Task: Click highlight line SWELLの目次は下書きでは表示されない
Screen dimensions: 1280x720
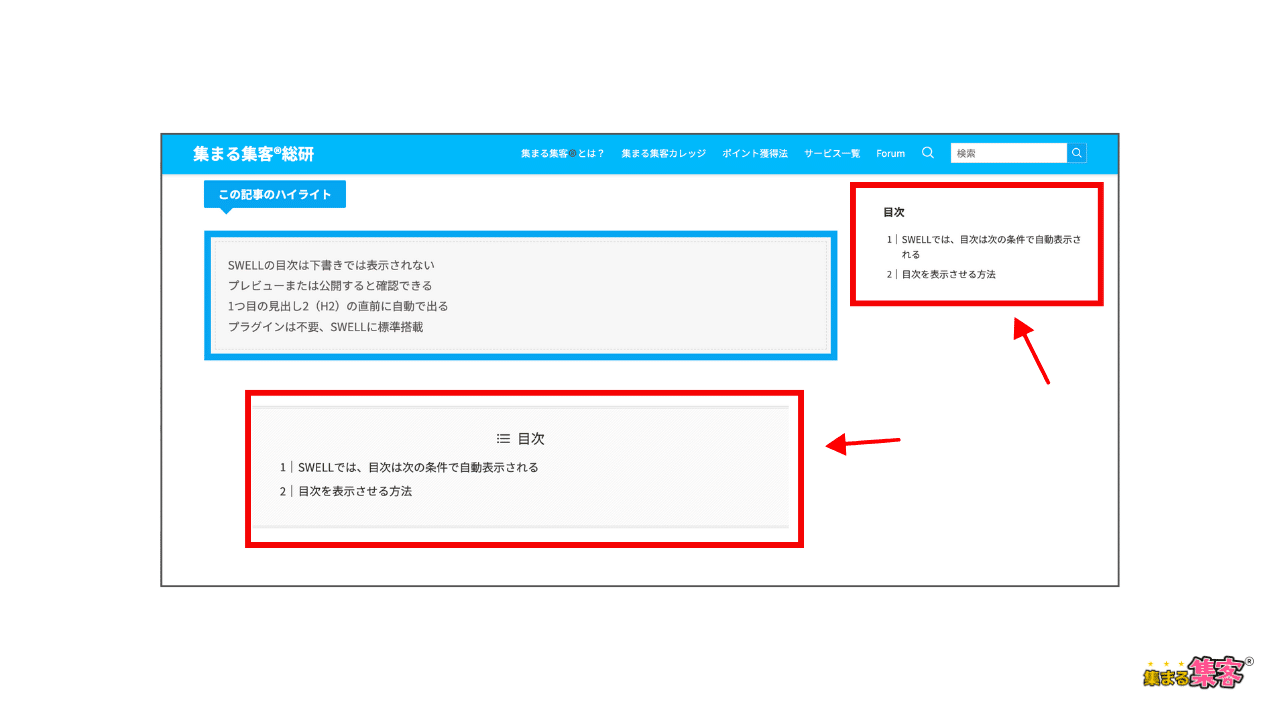Action: tap(331, 265)
